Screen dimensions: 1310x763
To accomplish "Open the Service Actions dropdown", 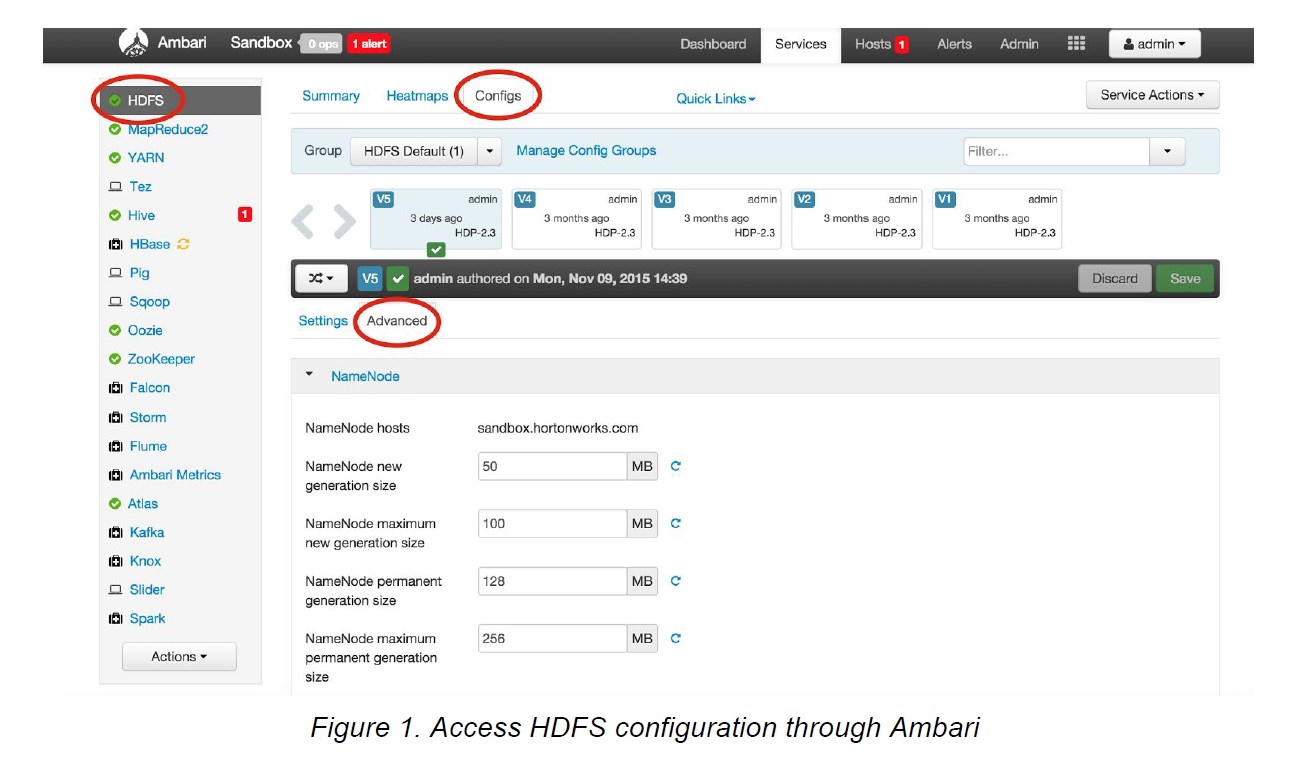I will (1152, 95).
